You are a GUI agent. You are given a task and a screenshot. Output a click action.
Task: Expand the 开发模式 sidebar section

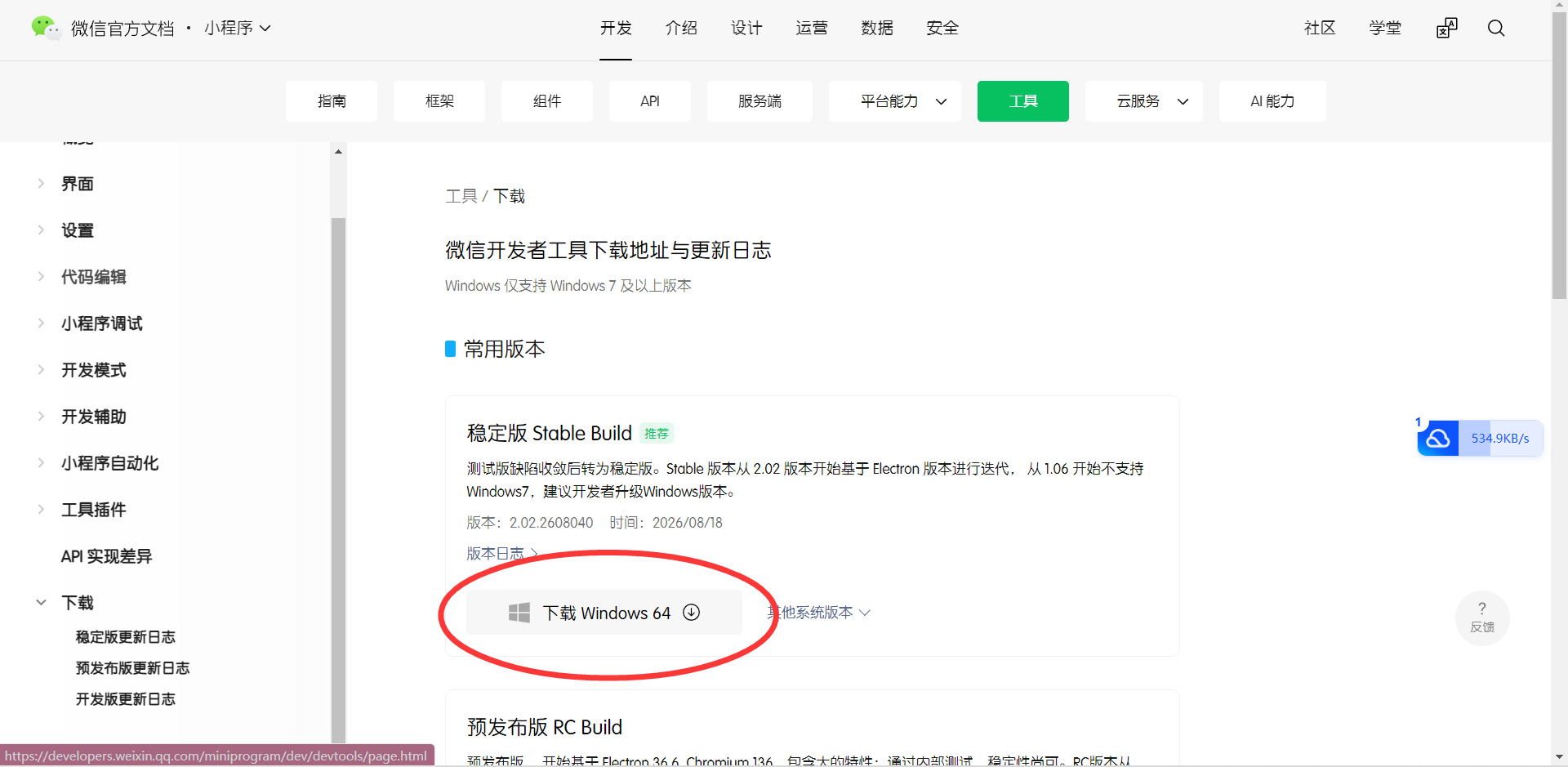click(41, 370)
